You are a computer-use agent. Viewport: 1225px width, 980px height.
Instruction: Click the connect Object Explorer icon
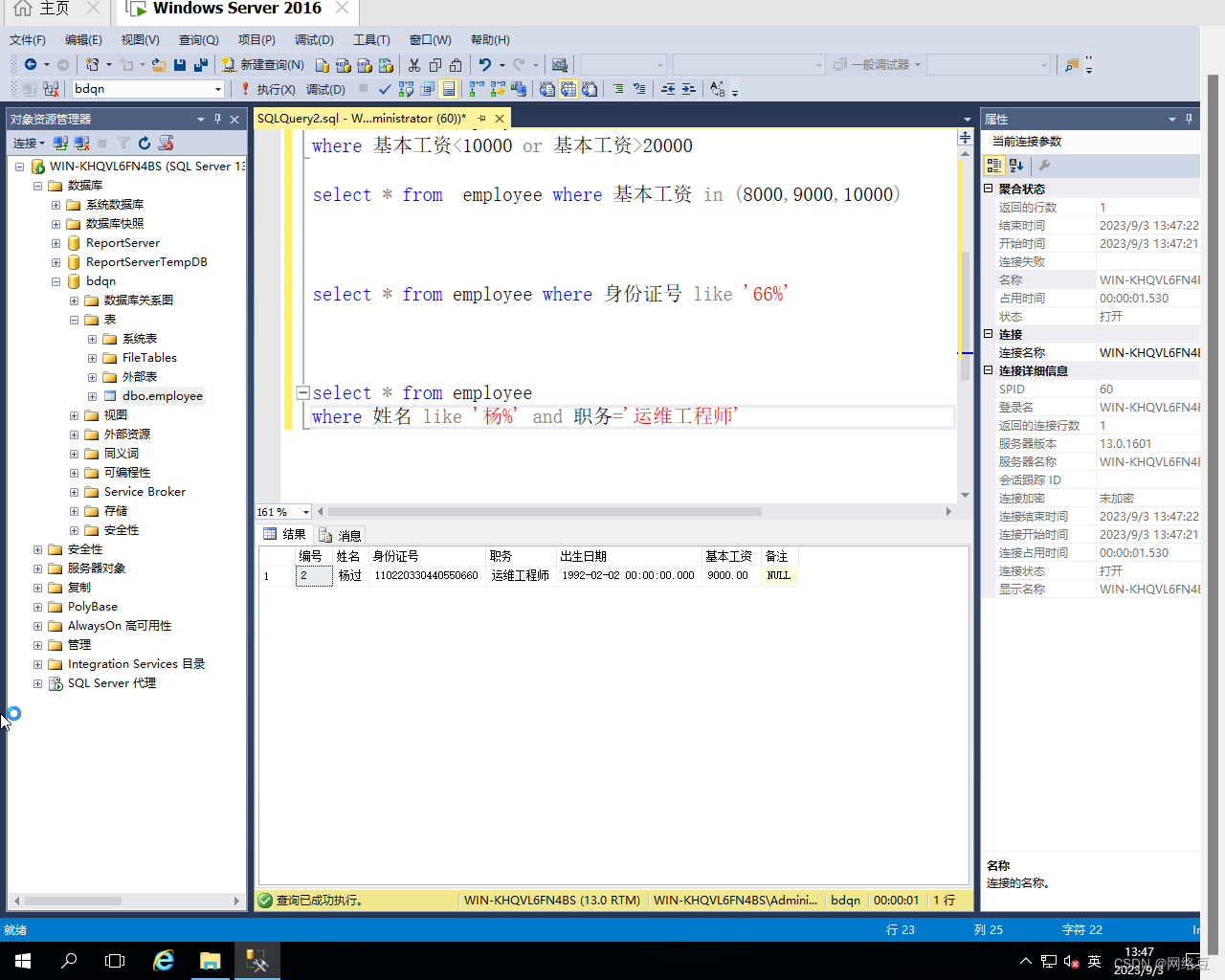[x=60, y=143]
